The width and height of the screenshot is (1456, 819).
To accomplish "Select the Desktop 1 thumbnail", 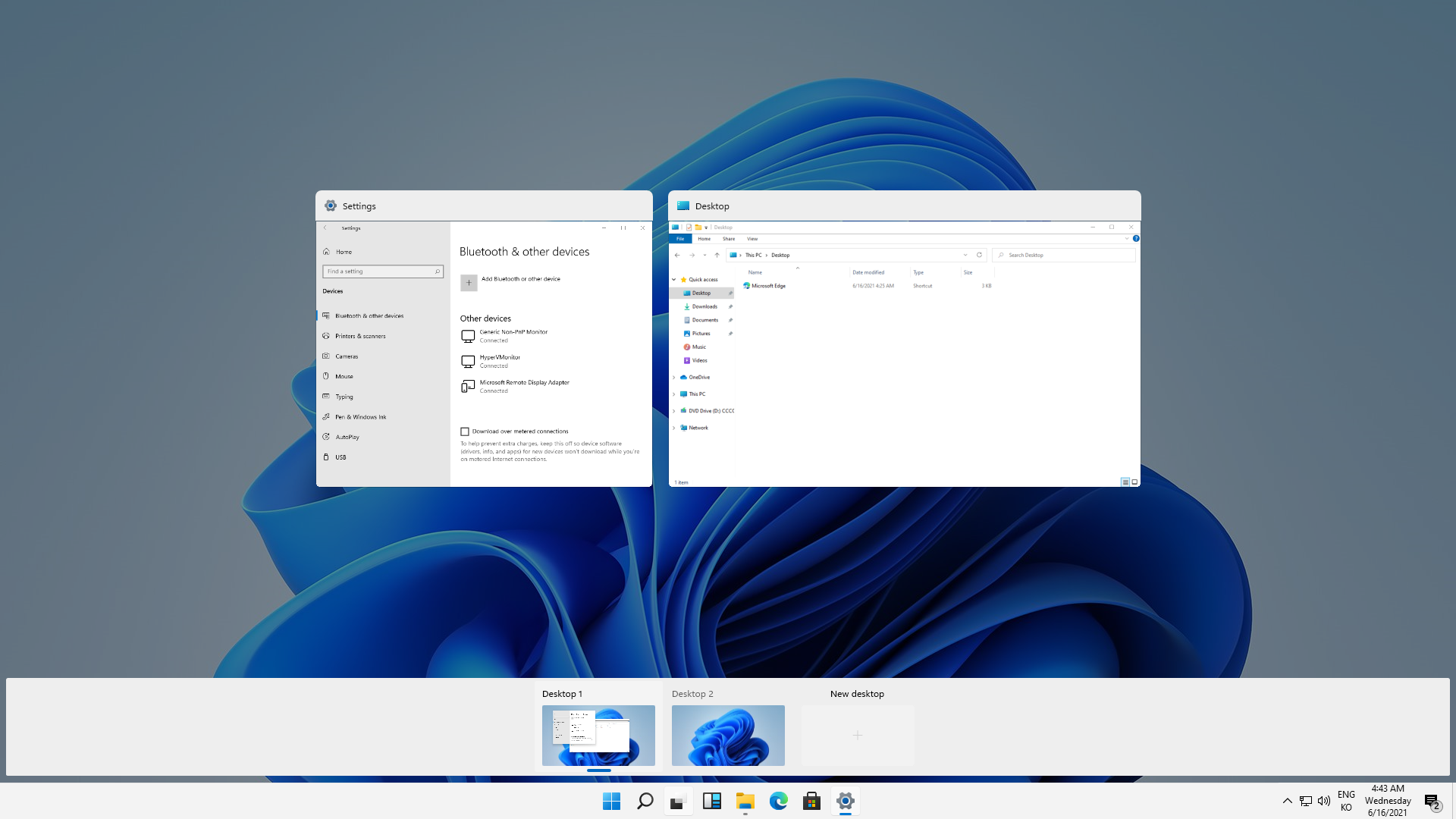I will coord(598,735).
